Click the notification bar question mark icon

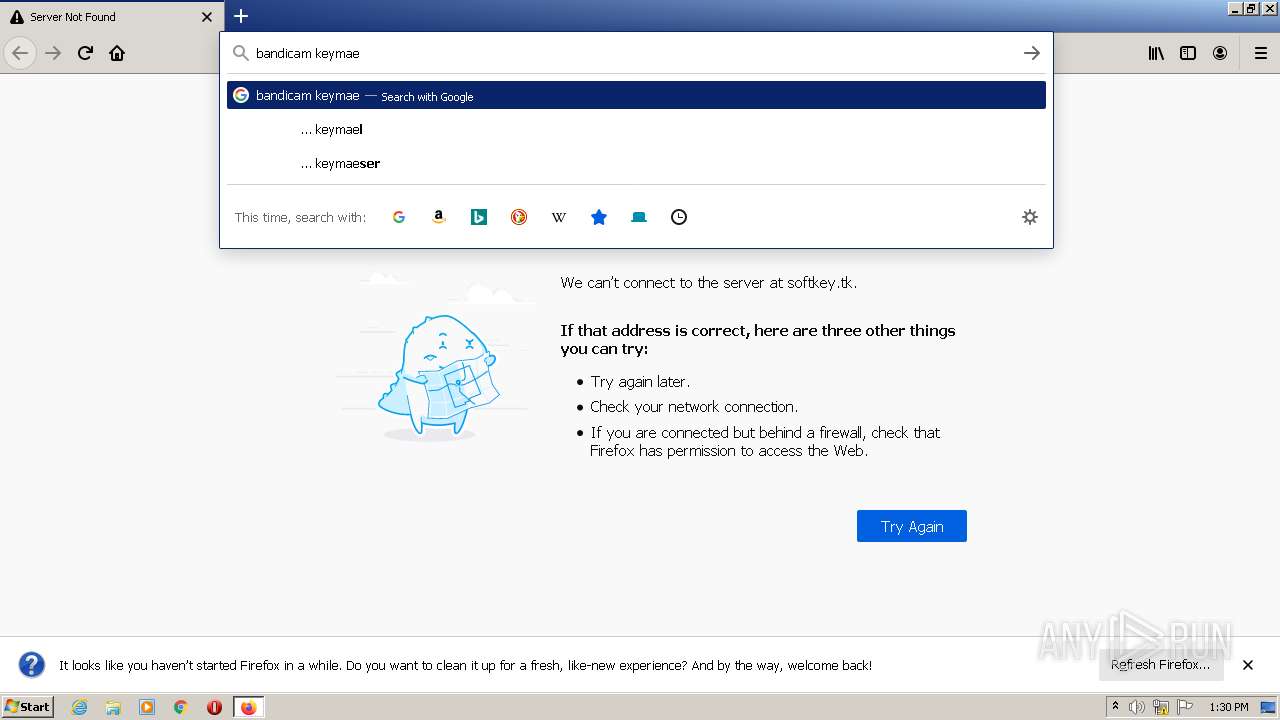pos(32,665)
